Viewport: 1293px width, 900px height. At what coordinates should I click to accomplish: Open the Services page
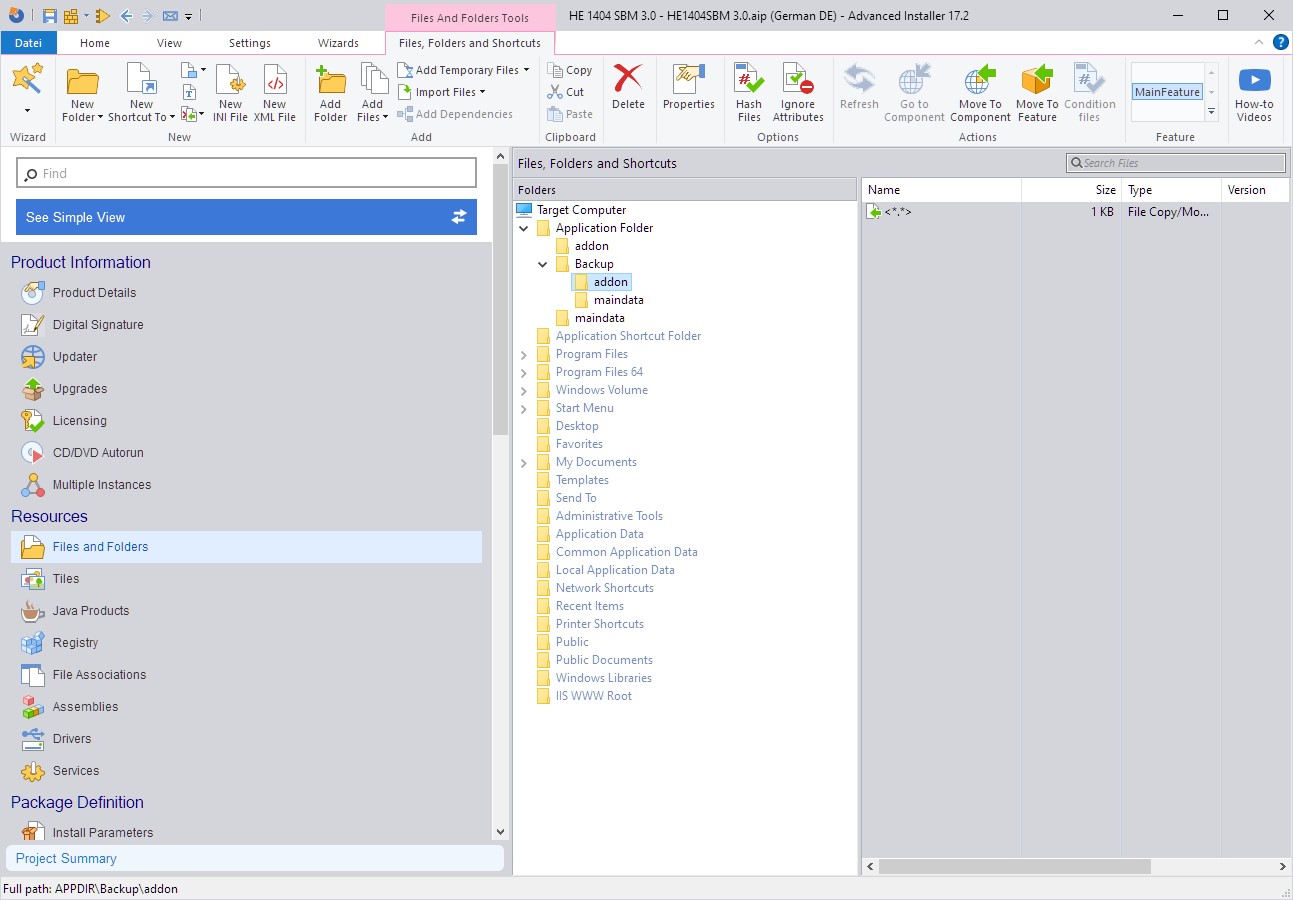click(76, 771)
